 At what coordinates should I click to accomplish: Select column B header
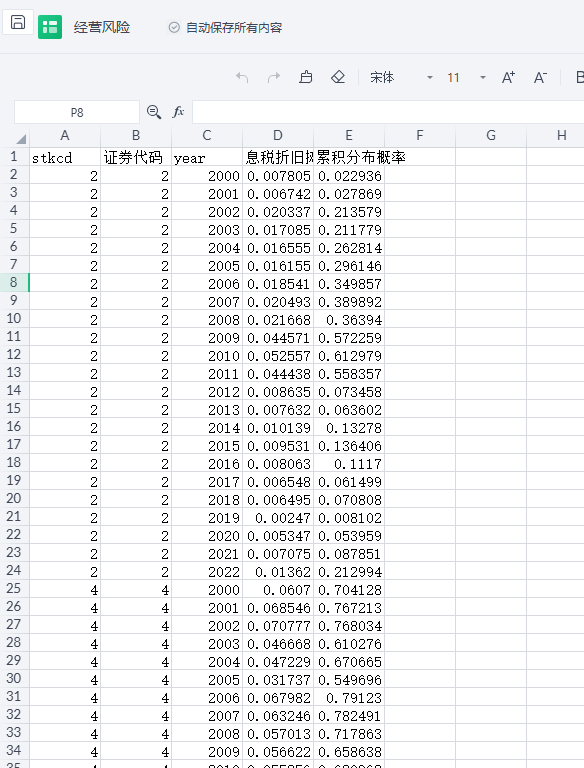[136, 136]
